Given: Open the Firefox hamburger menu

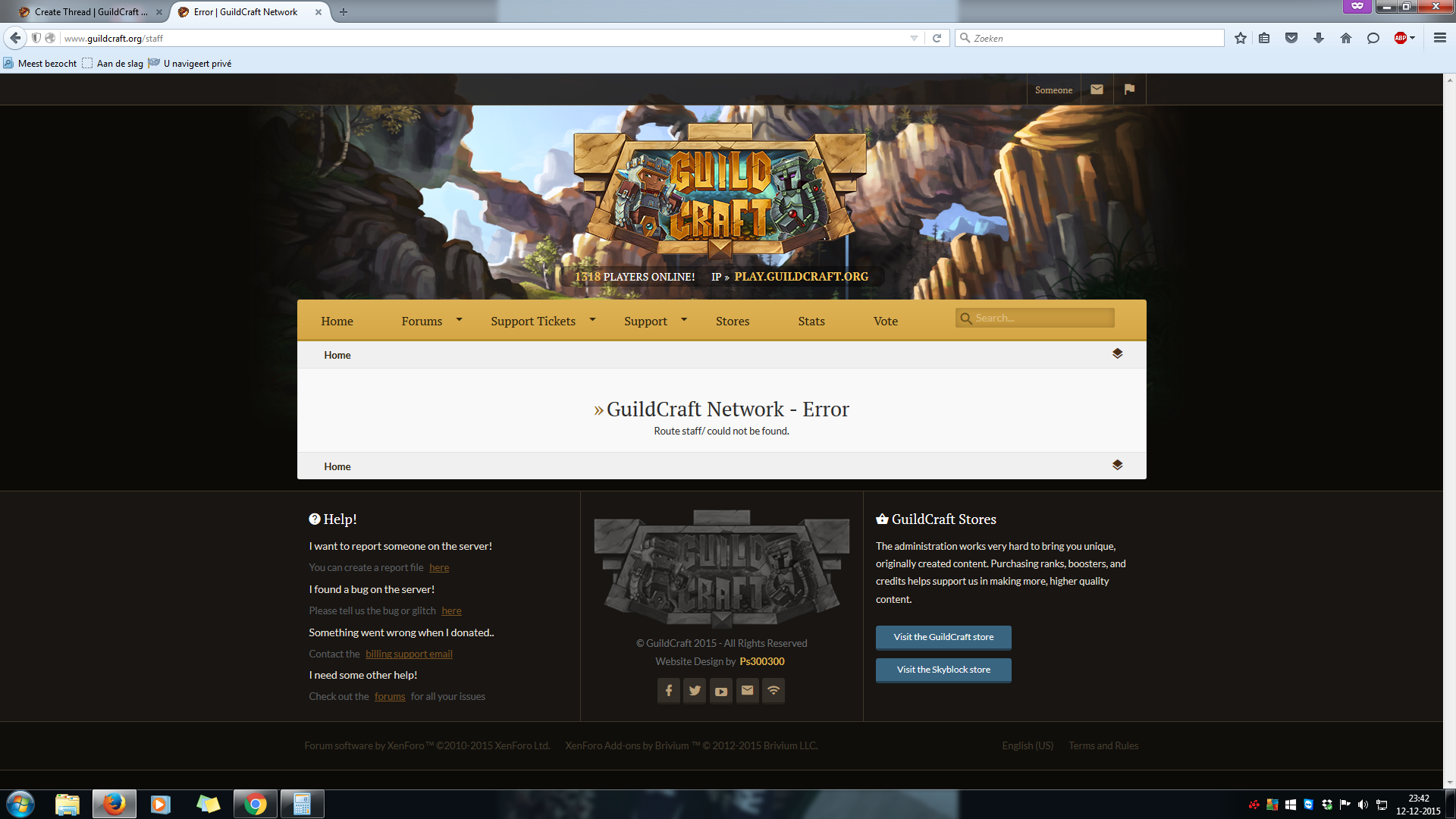Looking at the screenshot, I should tap(1439, 38).
